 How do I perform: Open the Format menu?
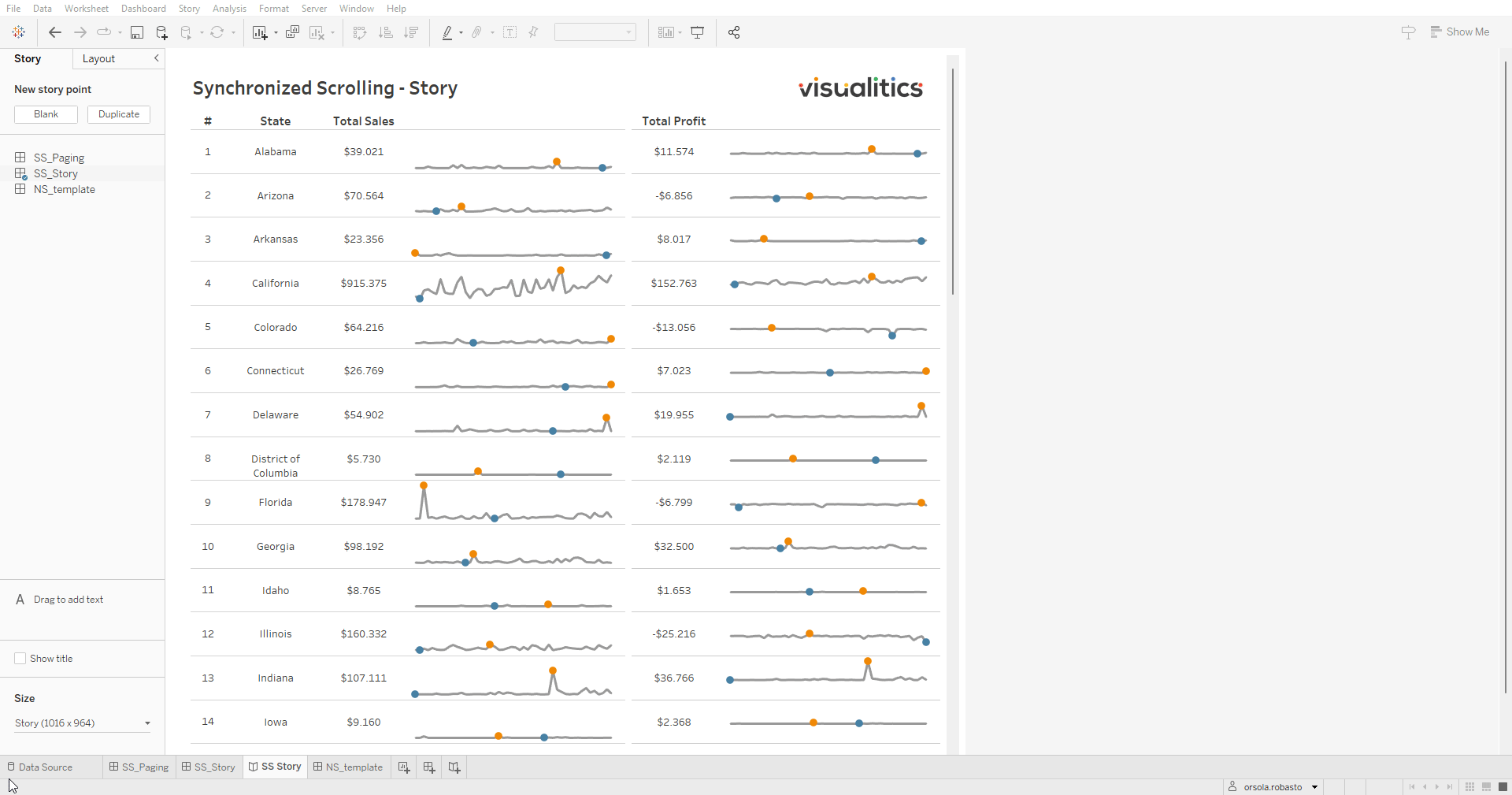pyautogui.click(x=274, y=9)
